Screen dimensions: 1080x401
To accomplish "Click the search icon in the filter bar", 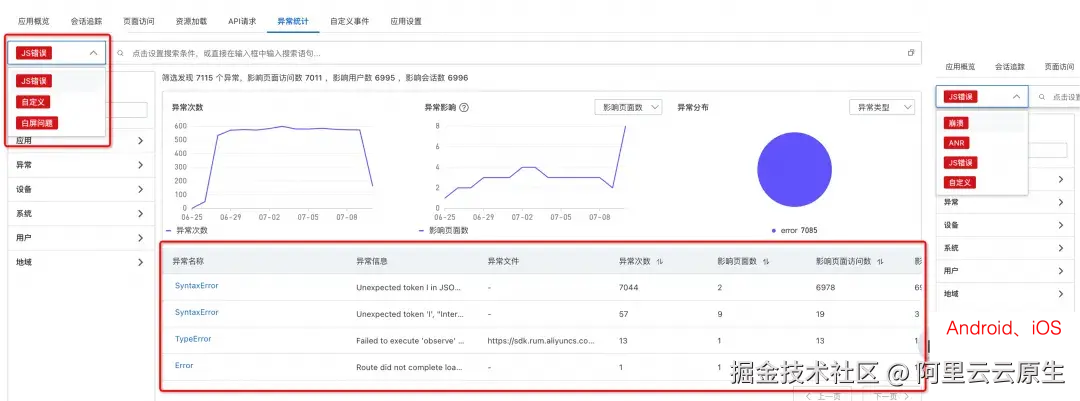I will (121, 53).
